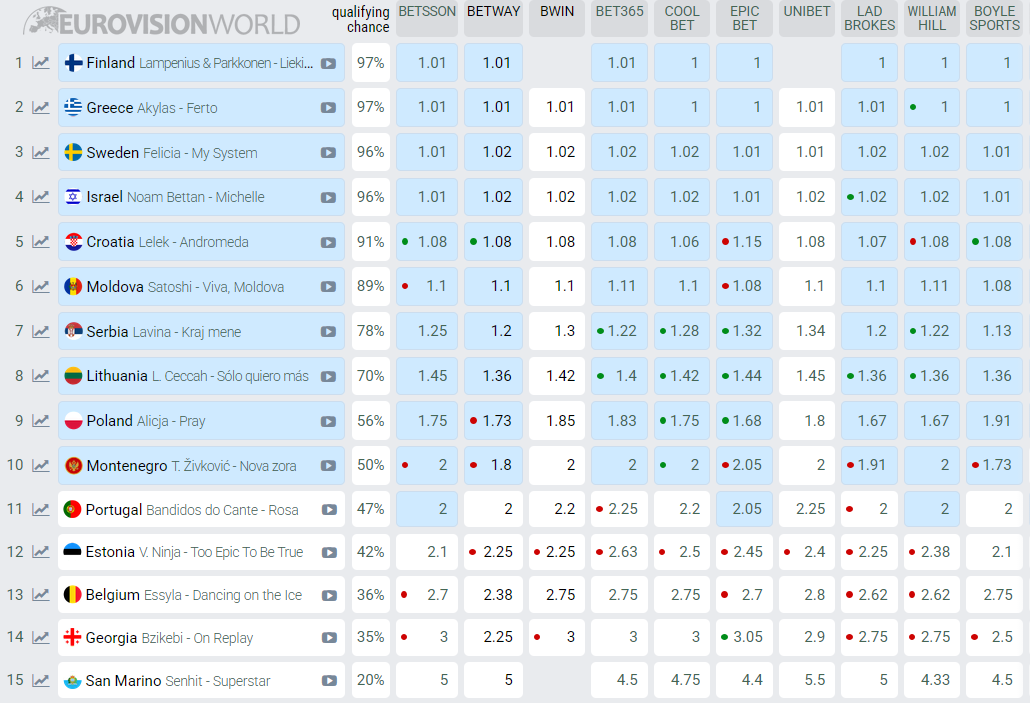Play the video for Greece's Ferto

(328, 108)
